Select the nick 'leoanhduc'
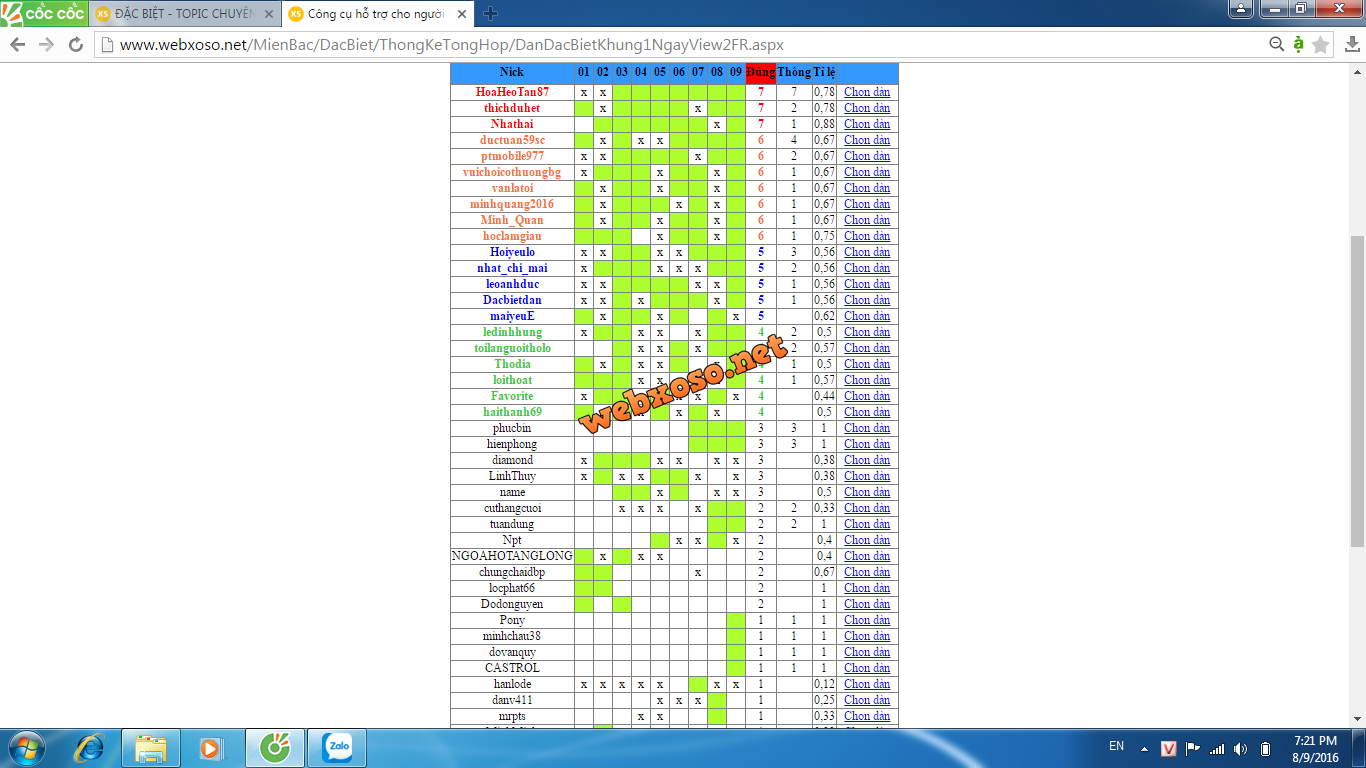The width and height of the screenshot is (1366, 768). coord(512,284)
